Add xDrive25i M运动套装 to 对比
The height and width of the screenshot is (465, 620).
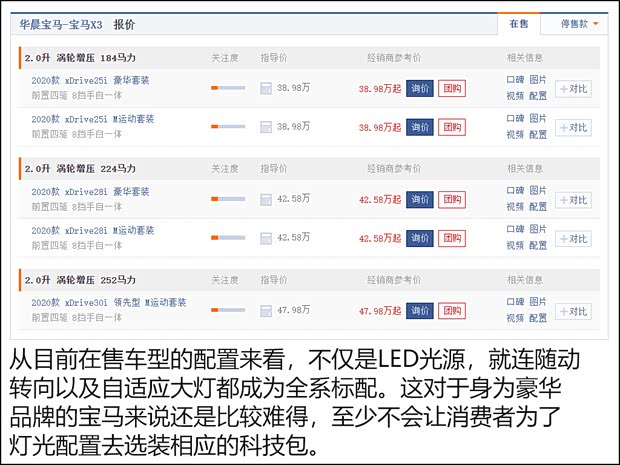(x=573, y=128)
